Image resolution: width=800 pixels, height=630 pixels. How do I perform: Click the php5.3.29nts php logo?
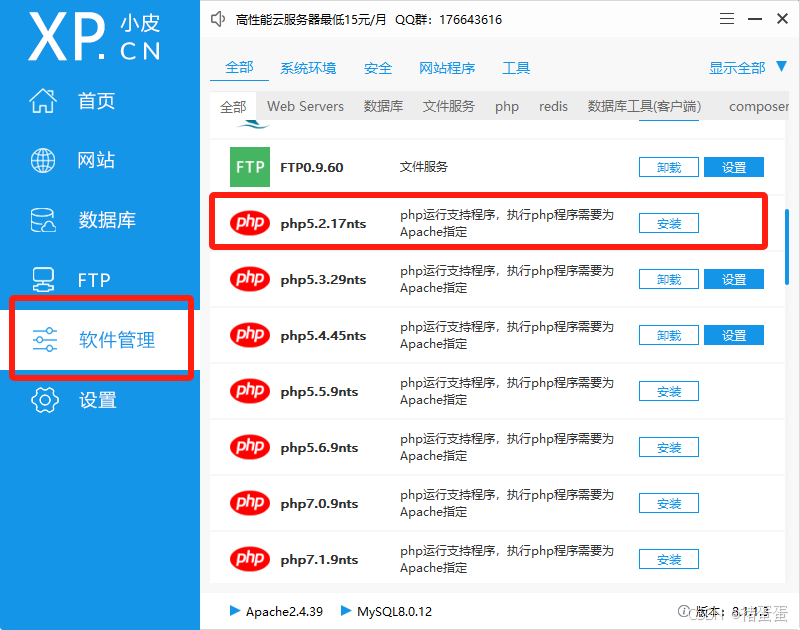(x=249, y=279)
